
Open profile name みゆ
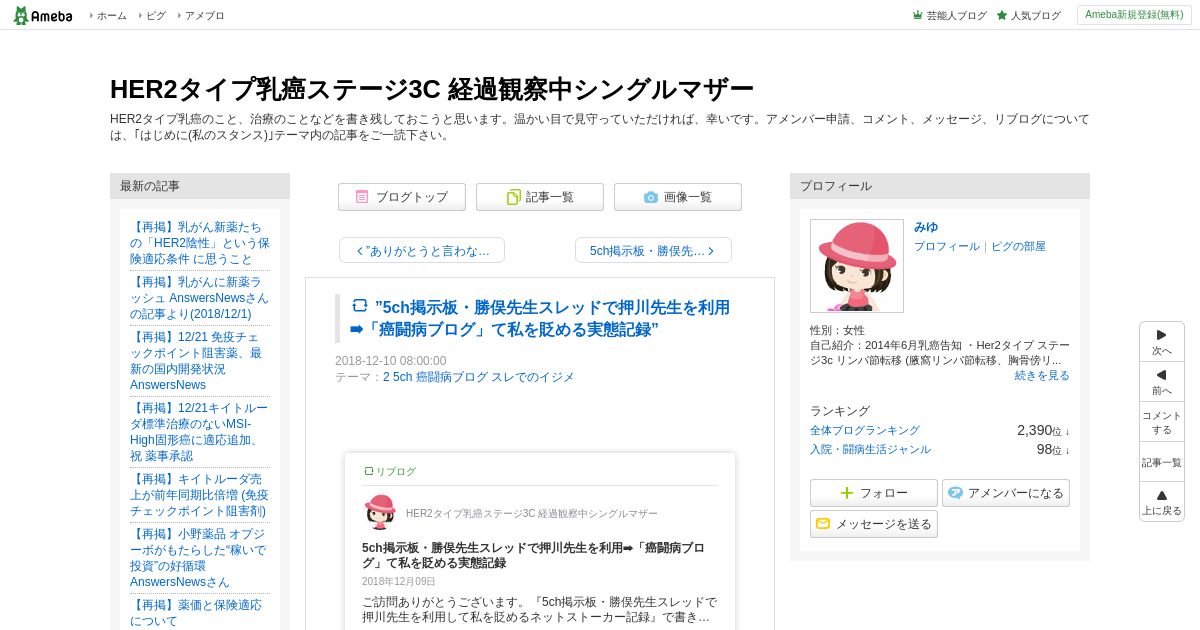pos(926,227)
